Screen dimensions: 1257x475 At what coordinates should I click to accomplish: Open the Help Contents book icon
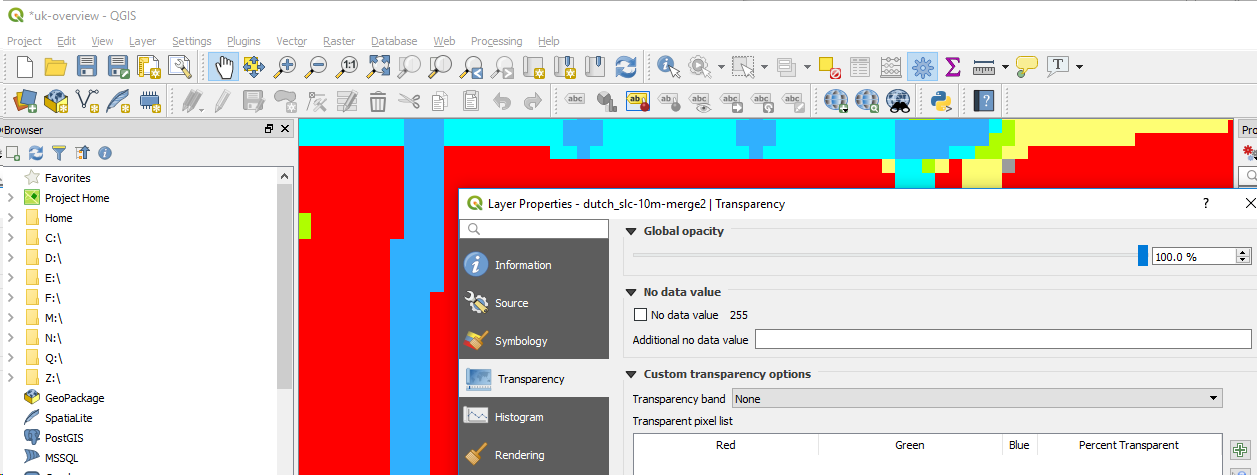pyautogui.click(x=985, y=100)
